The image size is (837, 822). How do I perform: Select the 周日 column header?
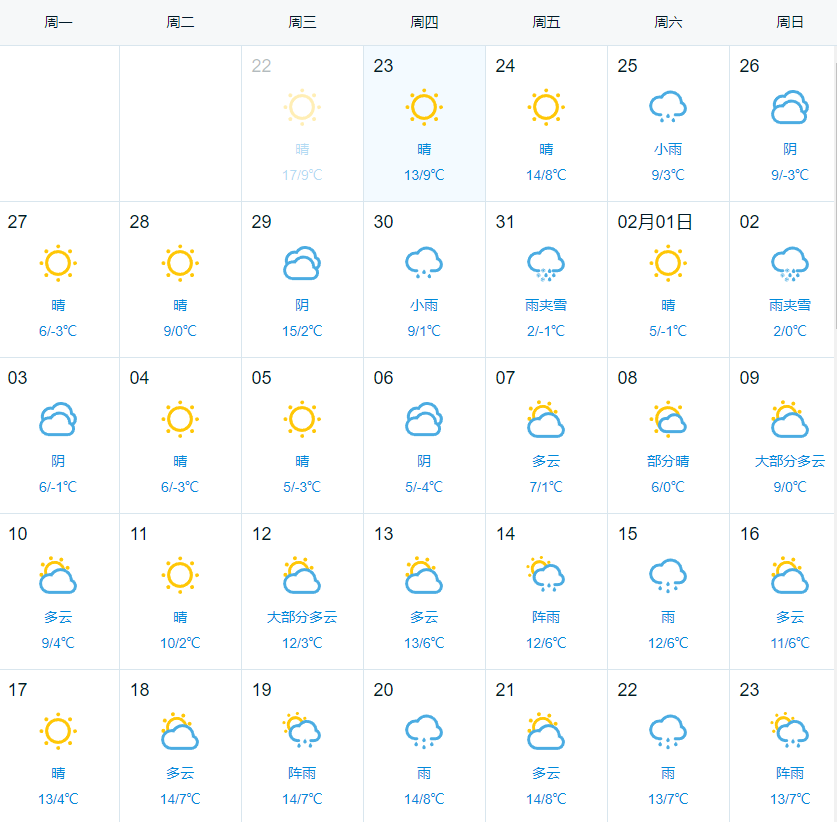pyautogui.click(x=790, y=22)
